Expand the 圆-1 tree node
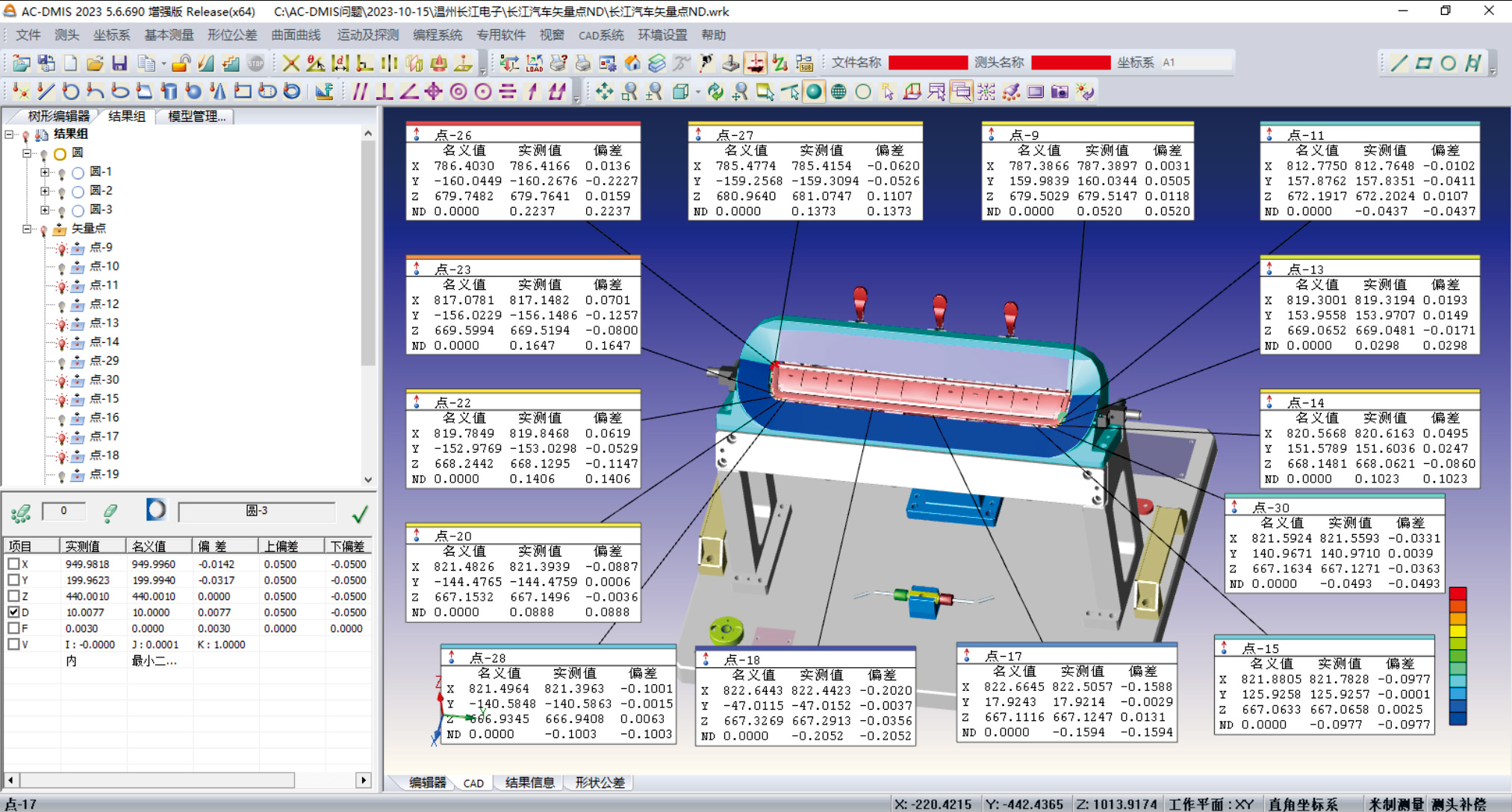This screenshot has height=812, width=1512. tap(45, 172)
